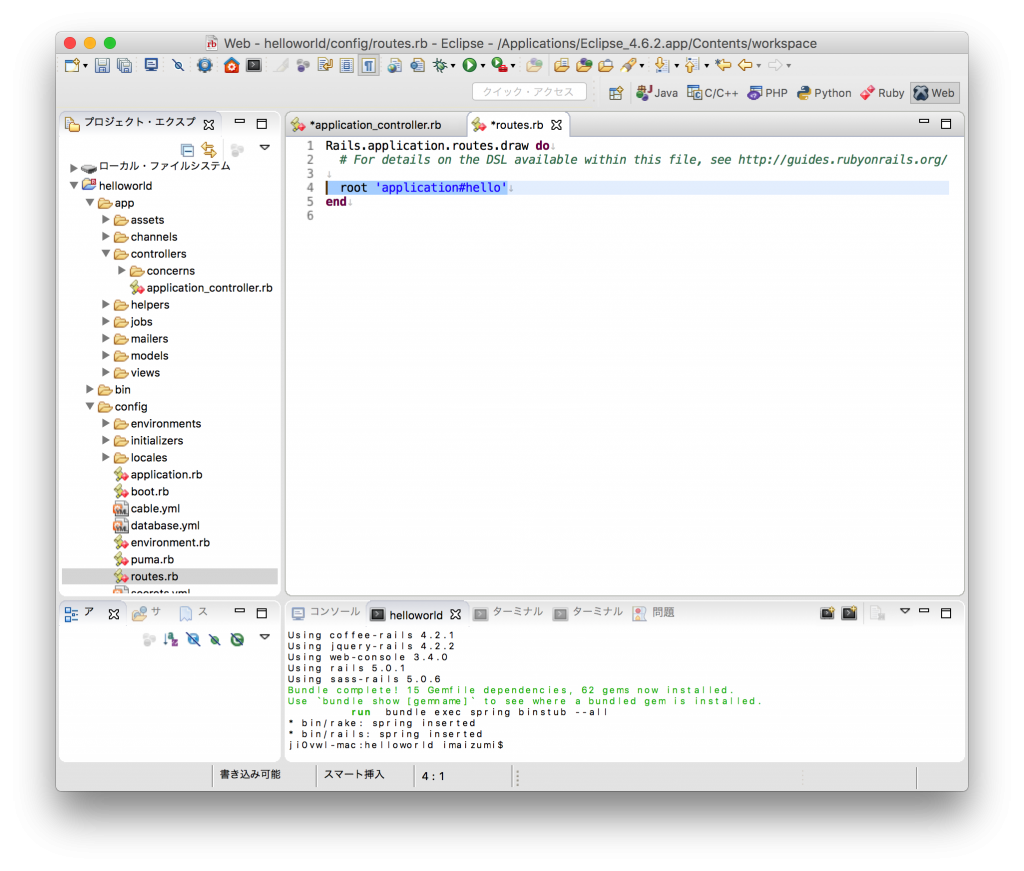Image resolution: width=1024 pixels, height=871 pixels.
Task: Click the Save All icon
Action: 124,65
